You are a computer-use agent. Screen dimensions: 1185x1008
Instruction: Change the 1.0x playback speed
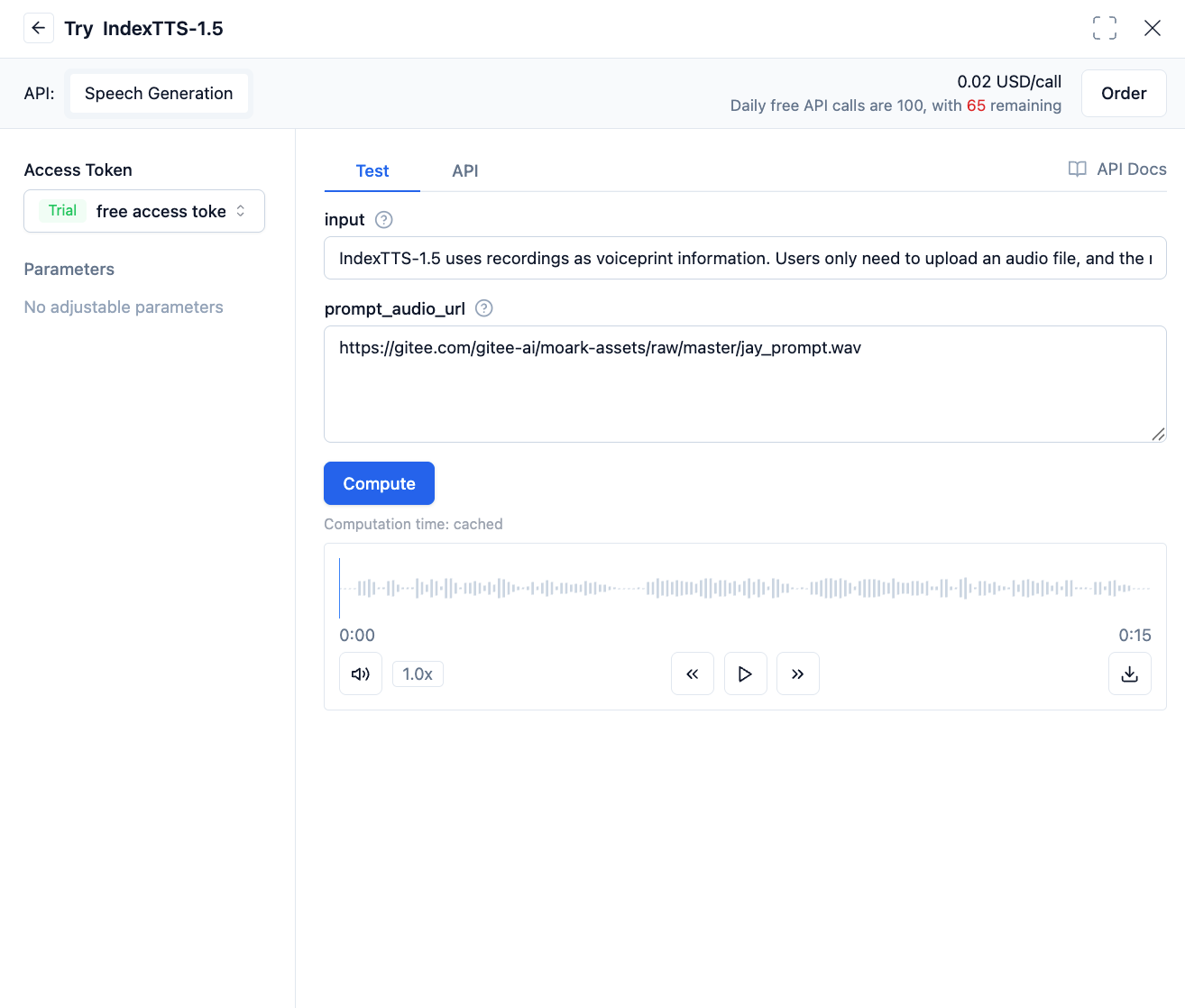point(418,674)
